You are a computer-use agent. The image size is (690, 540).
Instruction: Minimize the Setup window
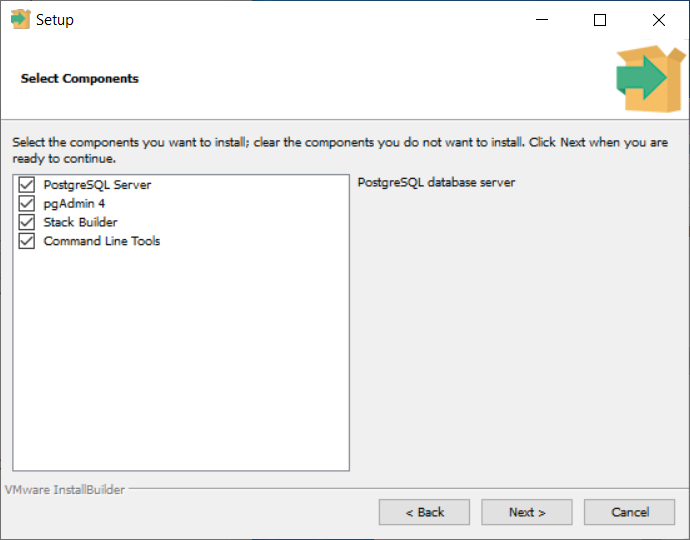[542, 20]
